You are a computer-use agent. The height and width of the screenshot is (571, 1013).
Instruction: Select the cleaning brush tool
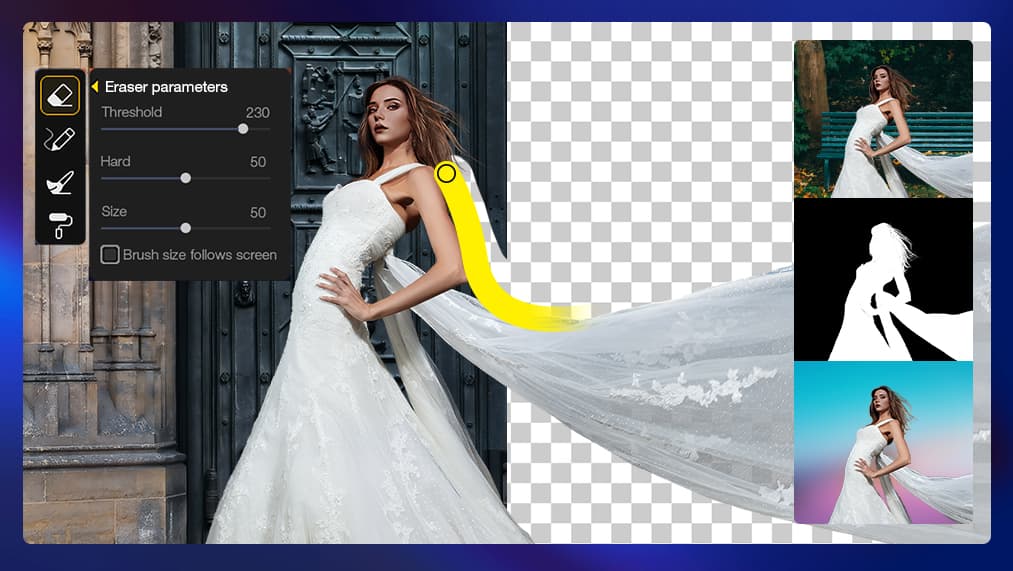point(60,182)
